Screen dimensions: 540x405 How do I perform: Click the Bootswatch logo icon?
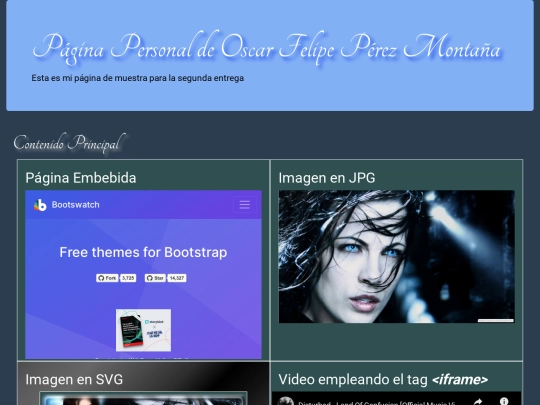(40, 205)
